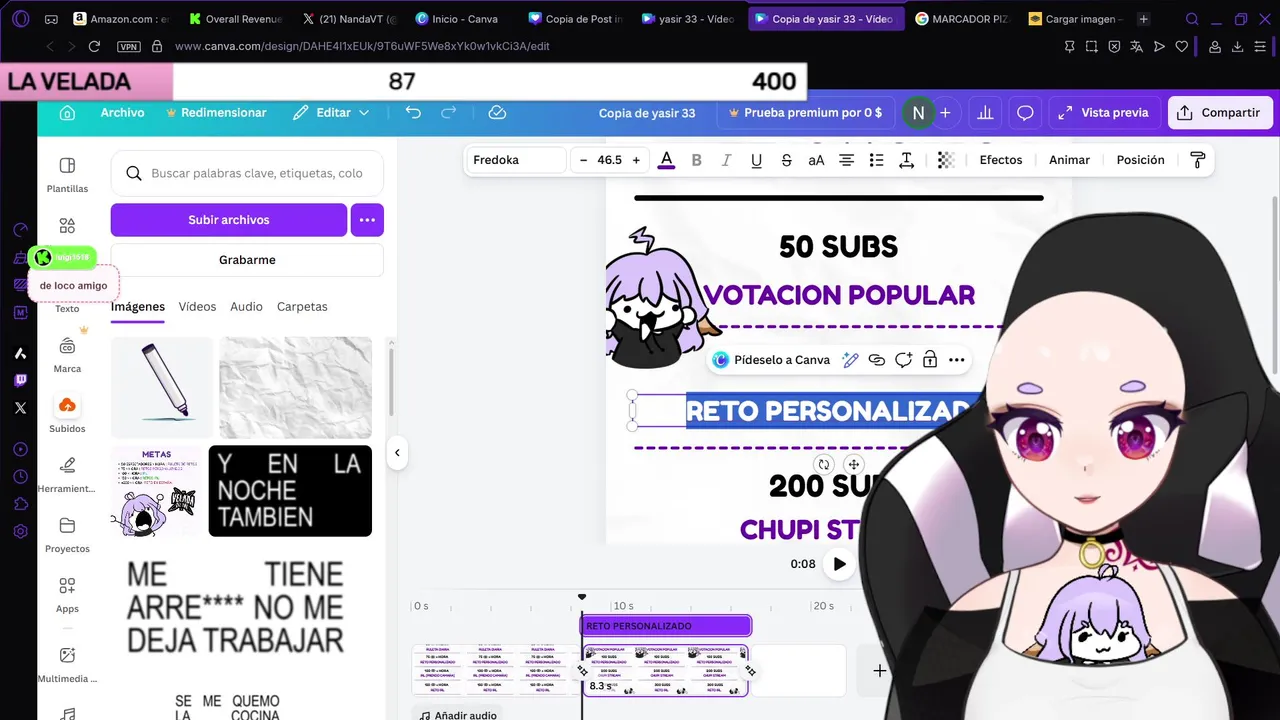Select RETO PERSONALIZADO timeline clip

[665, 626]
